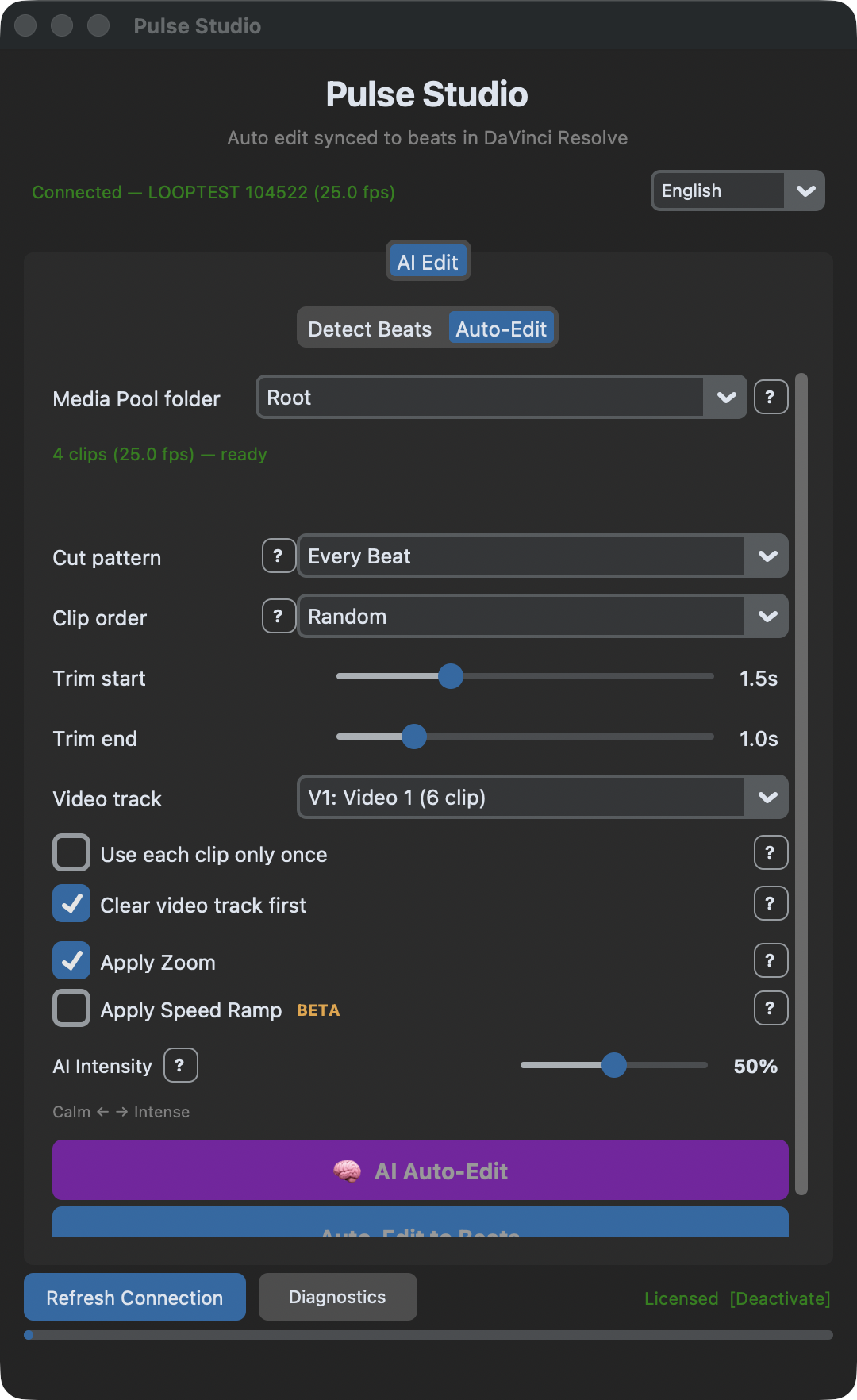
Task: Click the Connected — LOOPTEST 104522 status text
Action: click(x=213, y=192)
